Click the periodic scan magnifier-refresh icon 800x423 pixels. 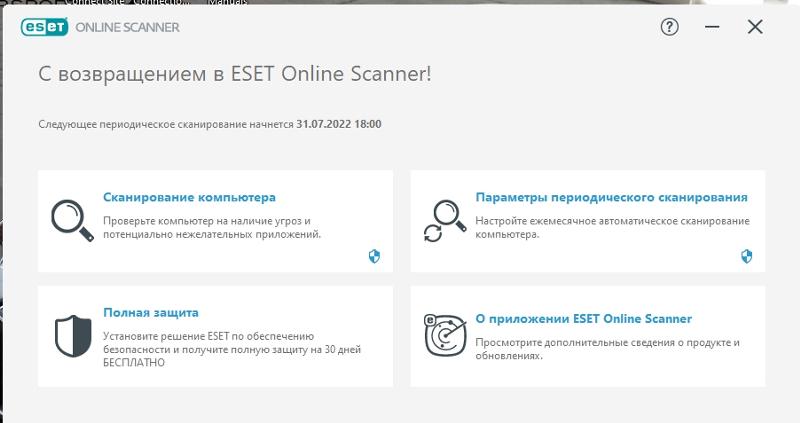click(445, 220)
